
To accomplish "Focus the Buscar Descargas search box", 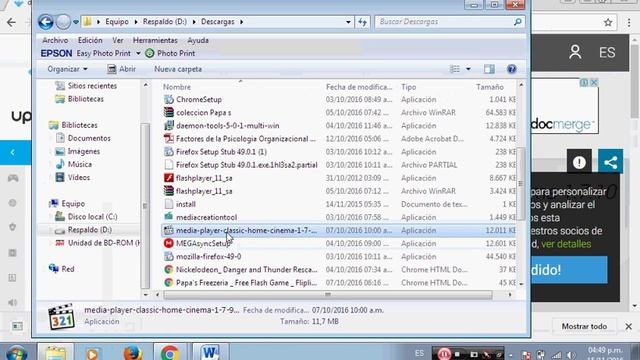I will tap(444, 22).
